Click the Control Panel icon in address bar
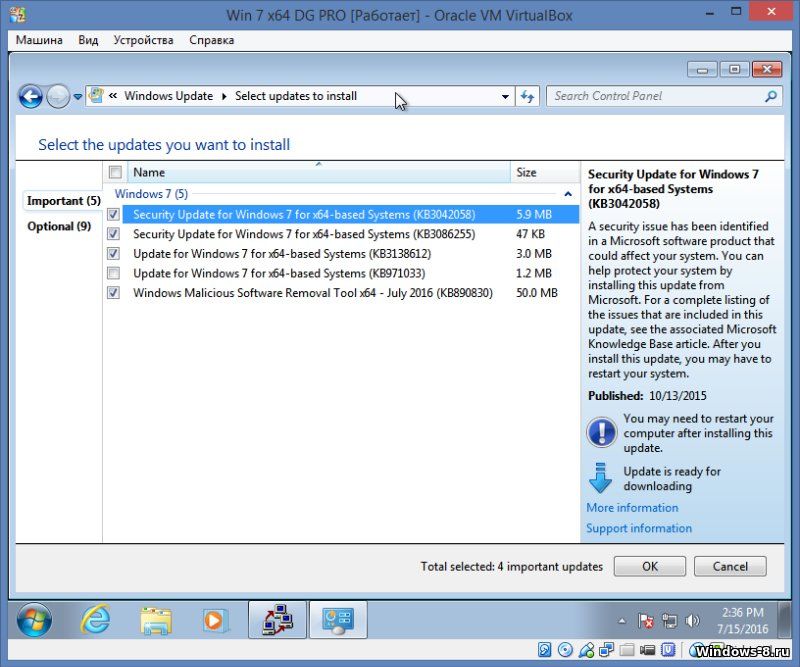 pos(95,95)
